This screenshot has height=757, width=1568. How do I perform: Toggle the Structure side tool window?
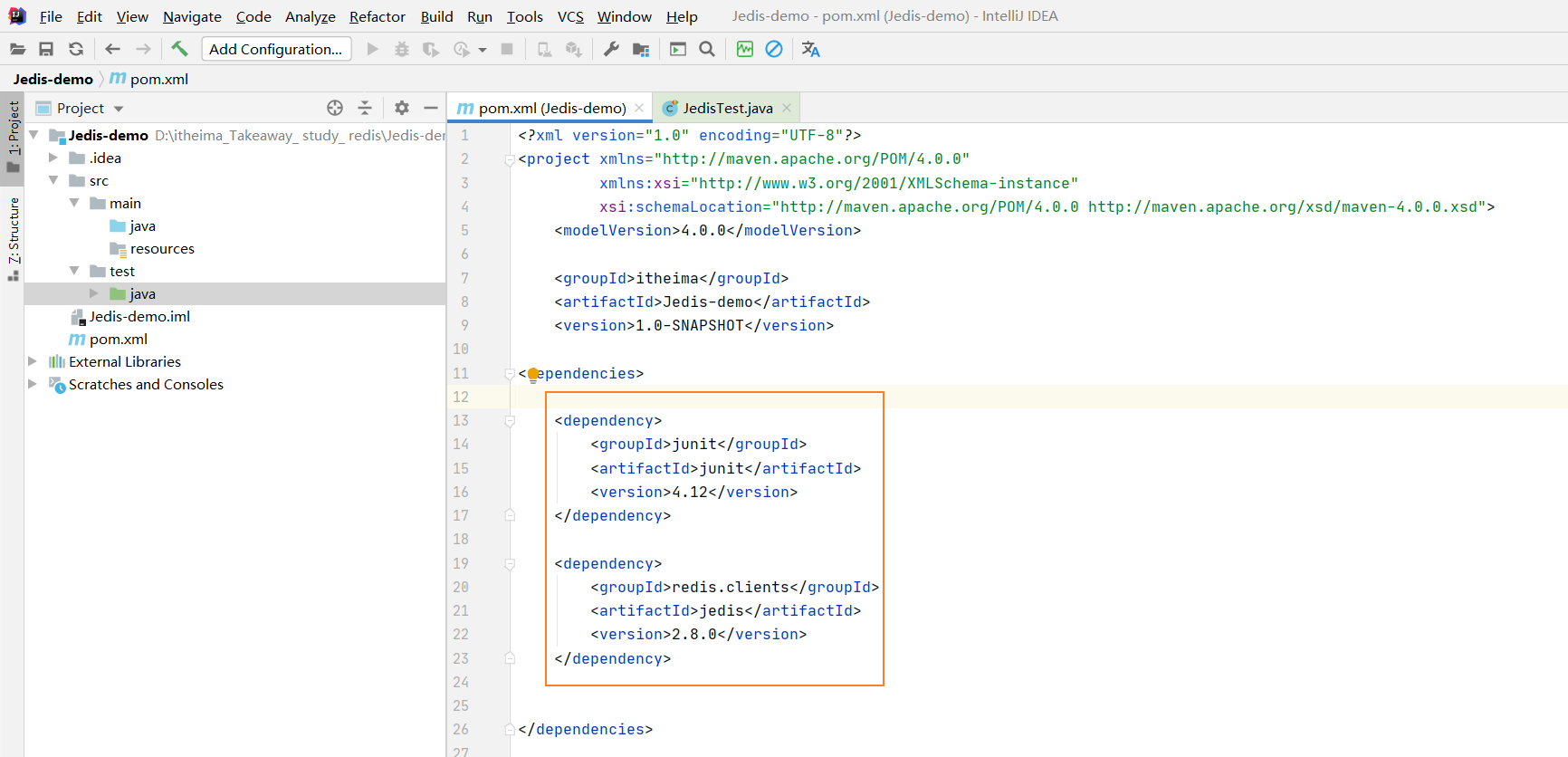pyautogui.click(x=13, y=237)
